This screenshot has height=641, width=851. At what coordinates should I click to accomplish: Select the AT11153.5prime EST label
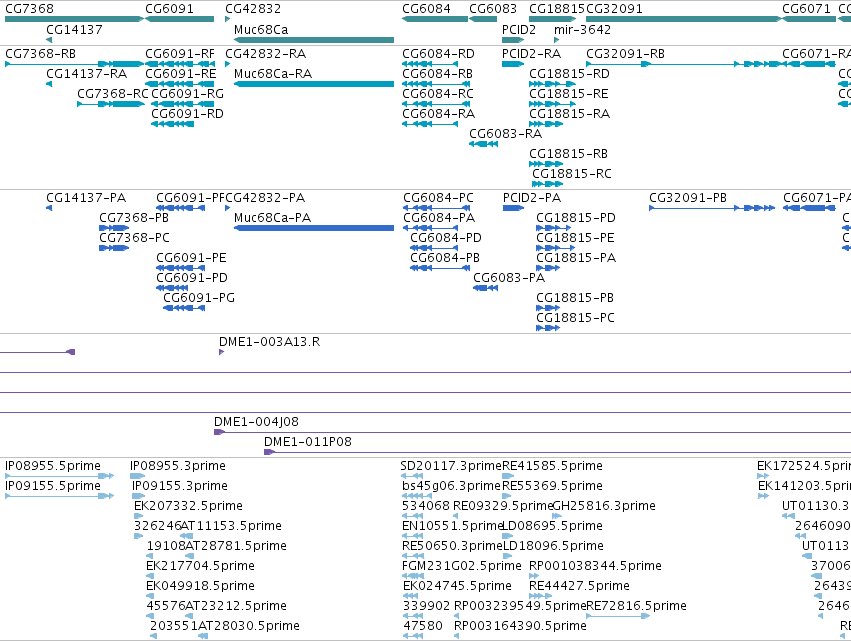[231, 526]
